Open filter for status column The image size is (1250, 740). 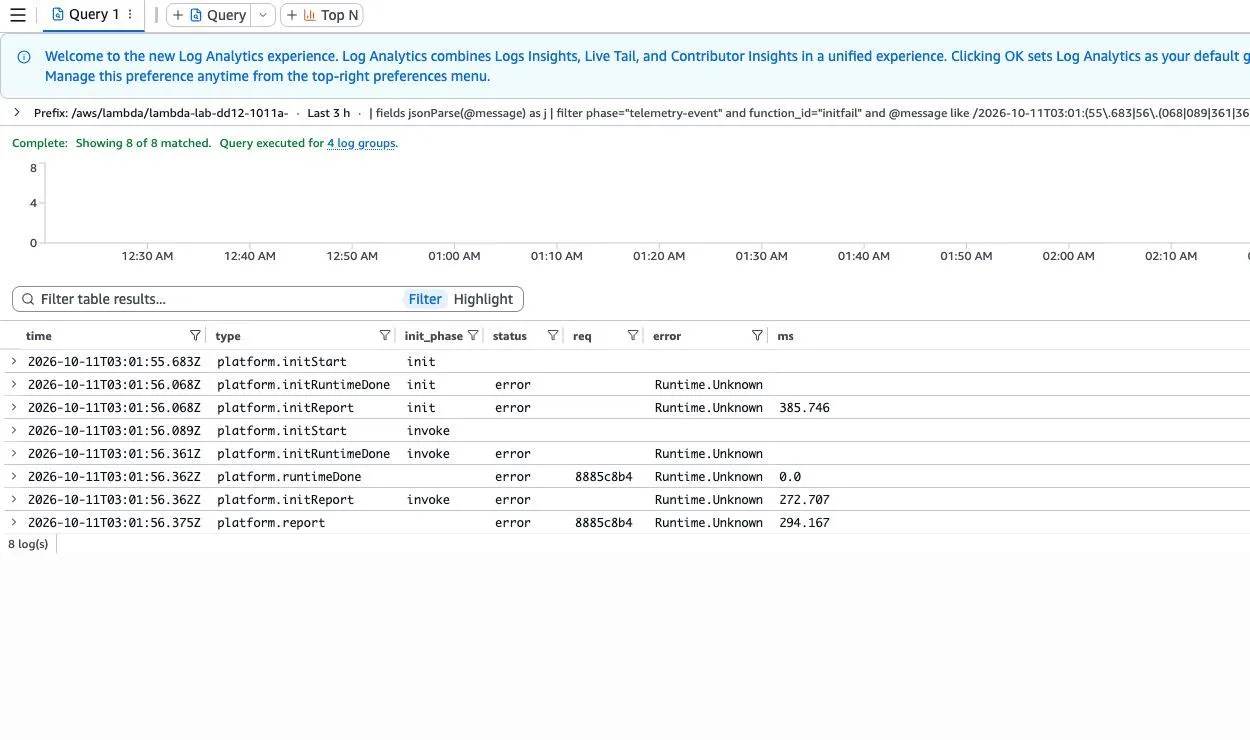[x=553, y=335]
